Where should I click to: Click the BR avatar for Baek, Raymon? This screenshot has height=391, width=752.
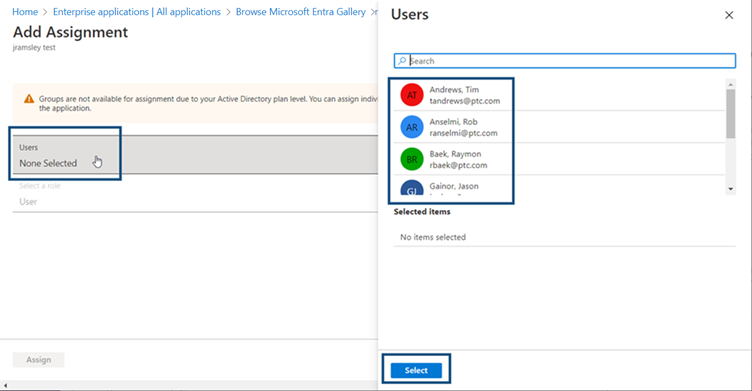pyautogui.click(x=411, y=159)
